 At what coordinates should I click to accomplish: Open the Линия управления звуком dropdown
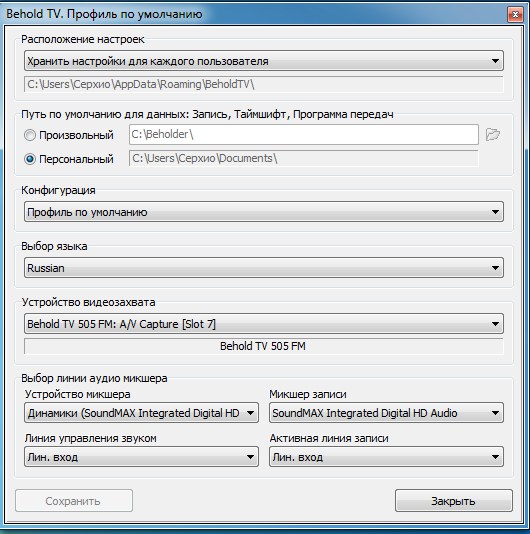pyautogui.click(x=141, y=457)
